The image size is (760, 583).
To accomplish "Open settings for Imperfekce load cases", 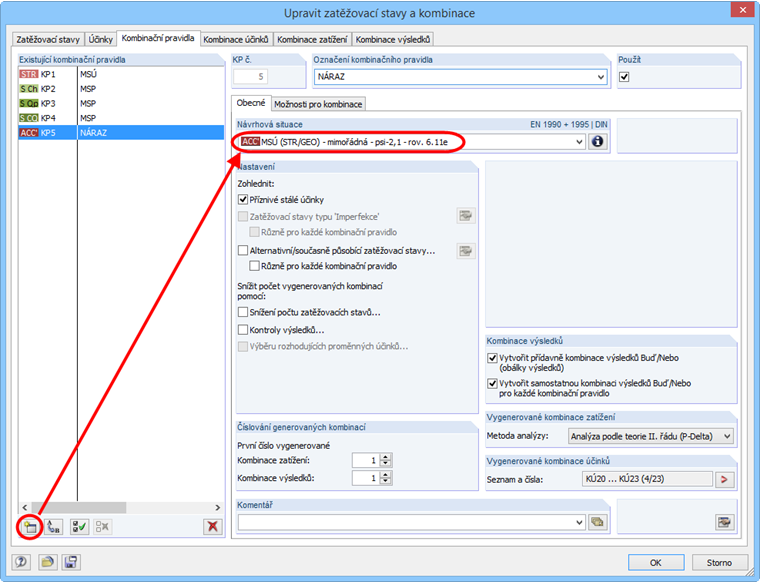I will [x=466, y=216].
